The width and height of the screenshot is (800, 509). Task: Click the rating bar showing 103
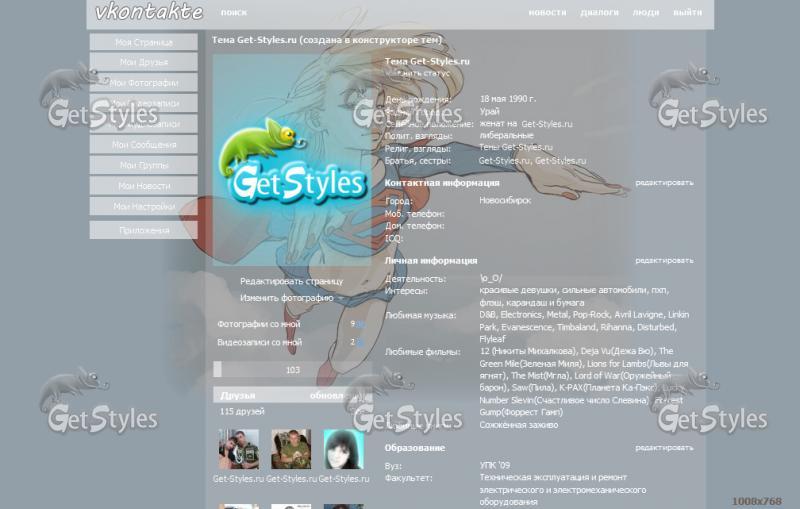(292, 370)
